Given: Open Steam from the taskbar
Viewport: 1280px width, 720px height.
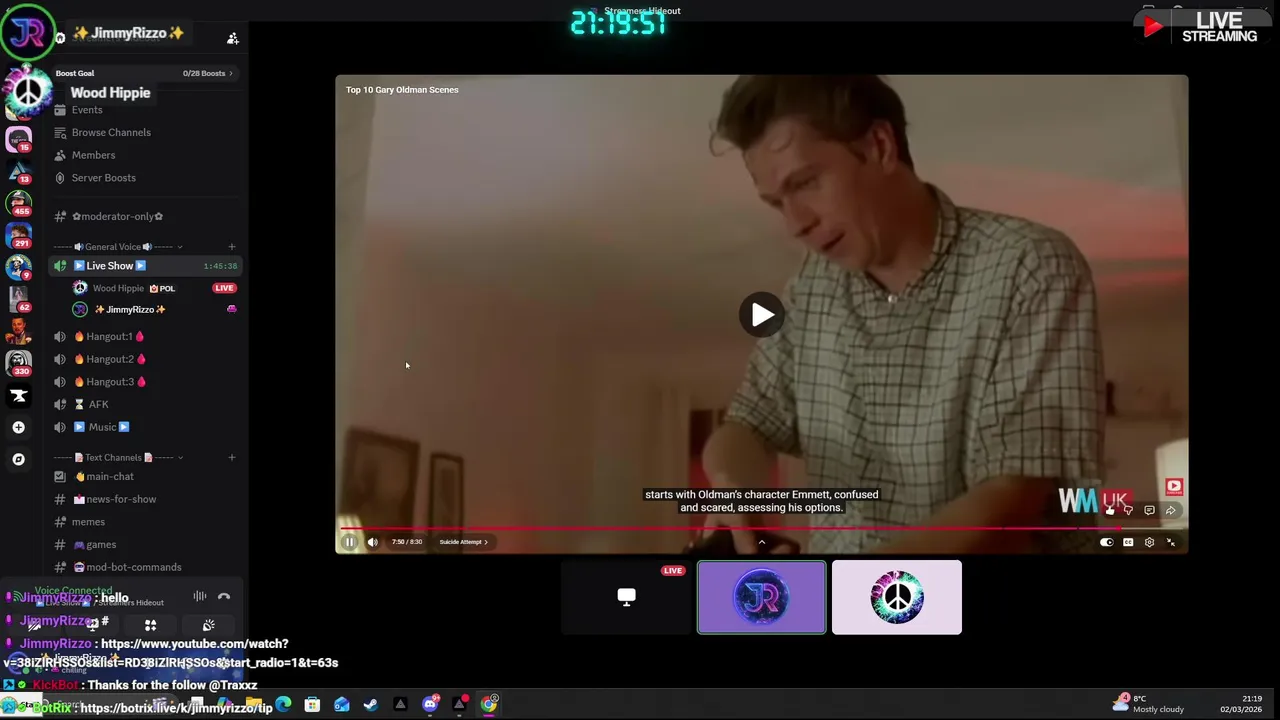Looking at the screenshot, I should point(371,705).
